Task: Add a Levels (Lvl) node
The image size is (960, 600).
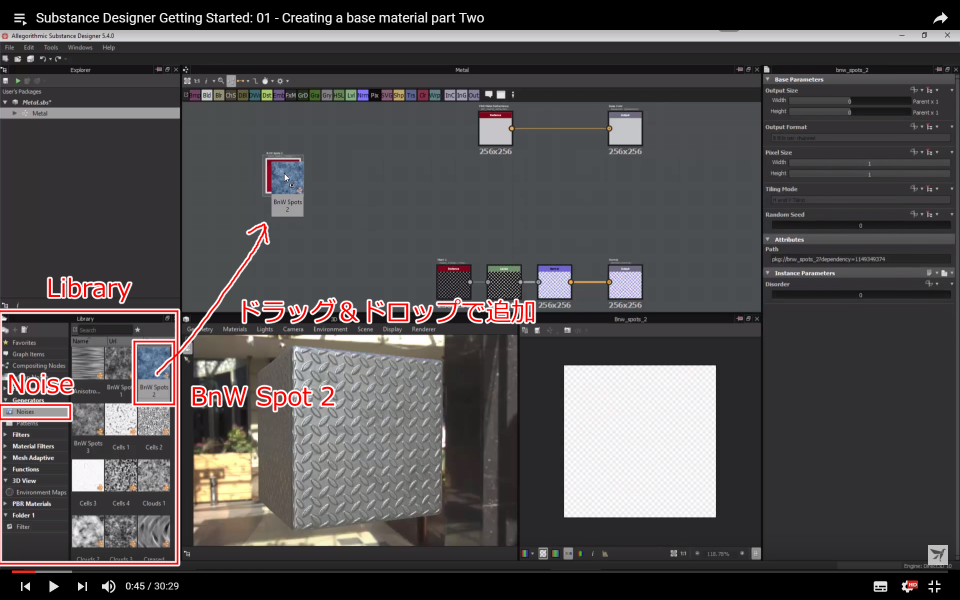Action: point(351,96)
